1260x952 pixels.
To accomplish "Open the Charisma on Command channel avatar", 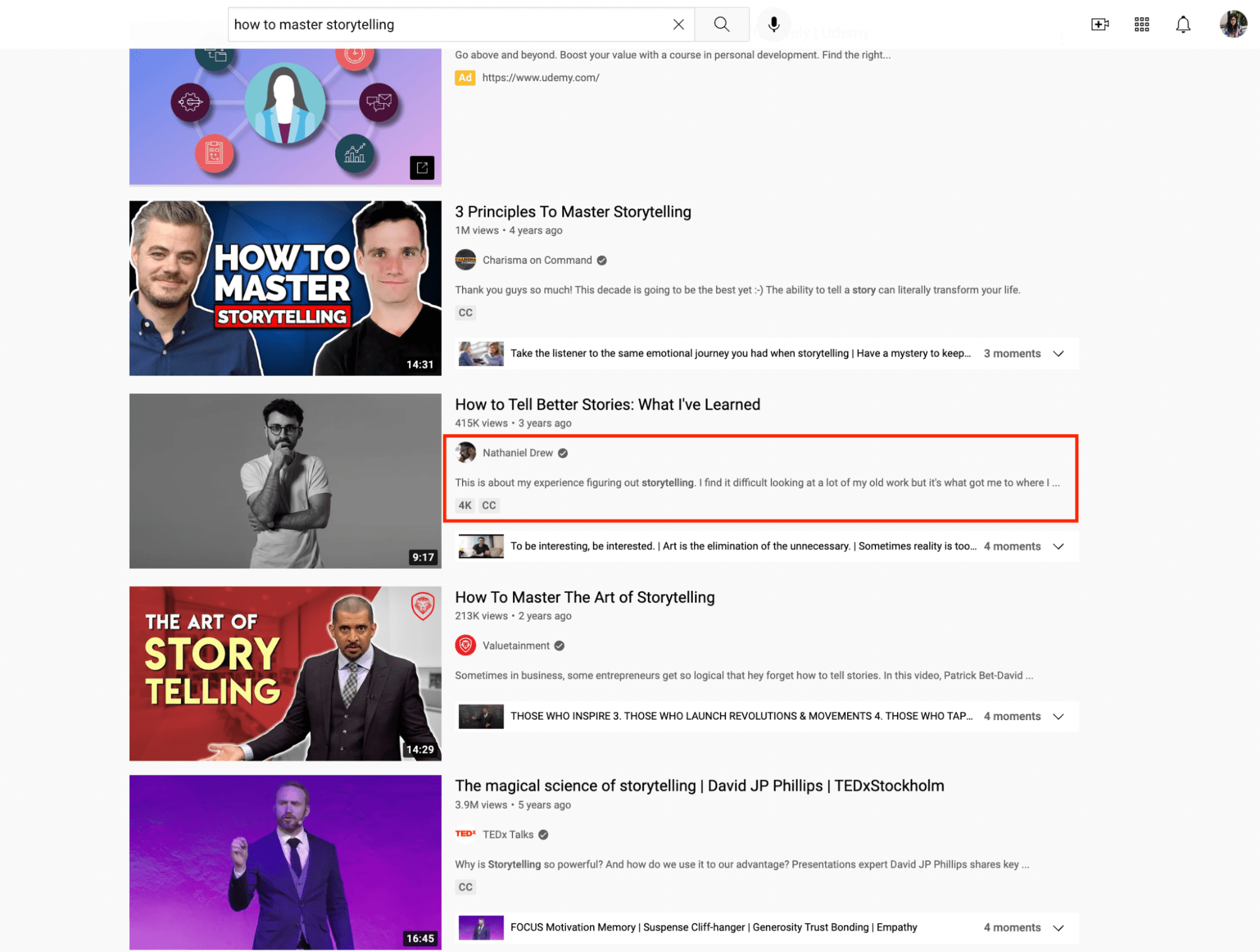I will (x=465, y=260).
